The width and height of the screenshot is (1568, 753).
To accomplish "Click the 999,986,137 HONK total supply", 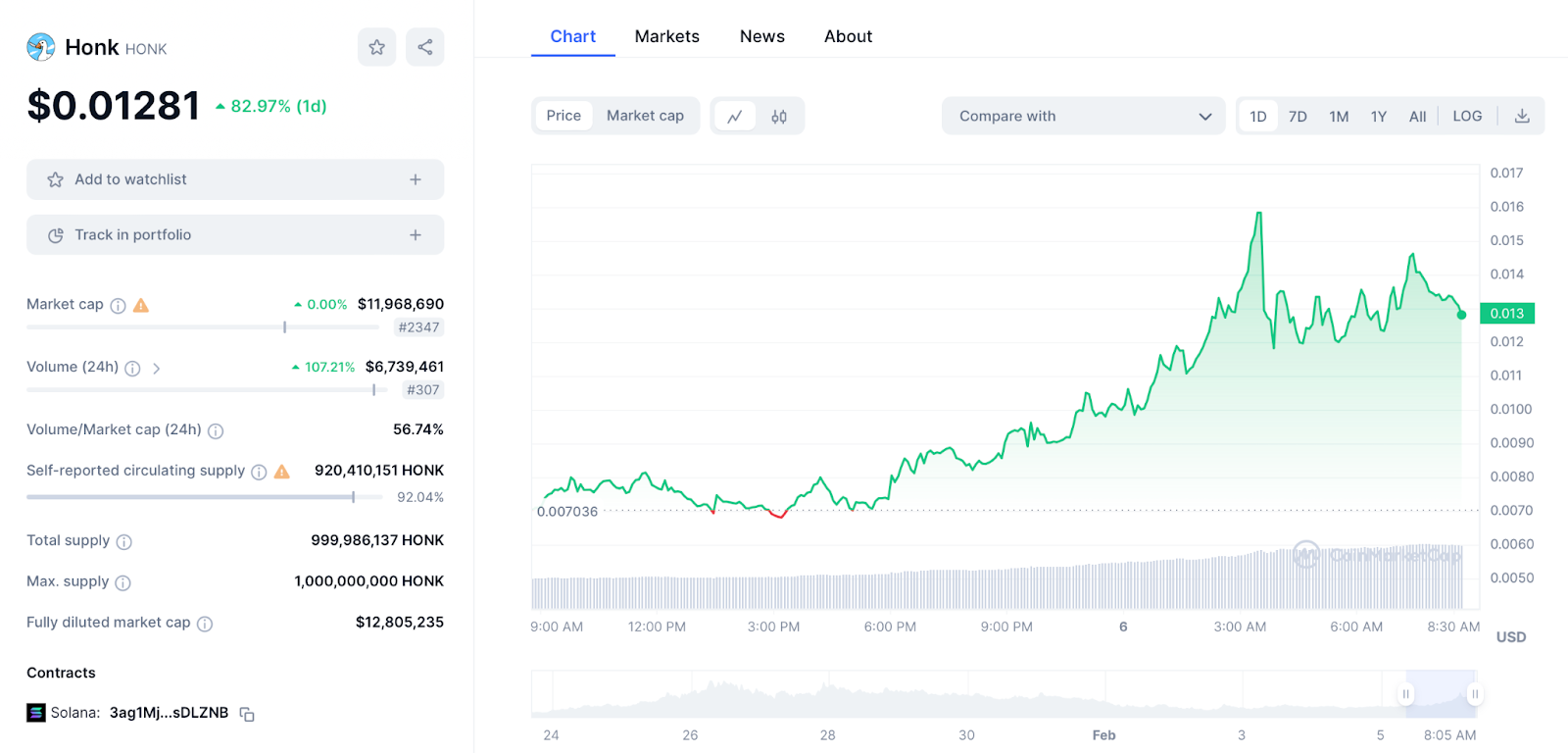I will (377, 540).
